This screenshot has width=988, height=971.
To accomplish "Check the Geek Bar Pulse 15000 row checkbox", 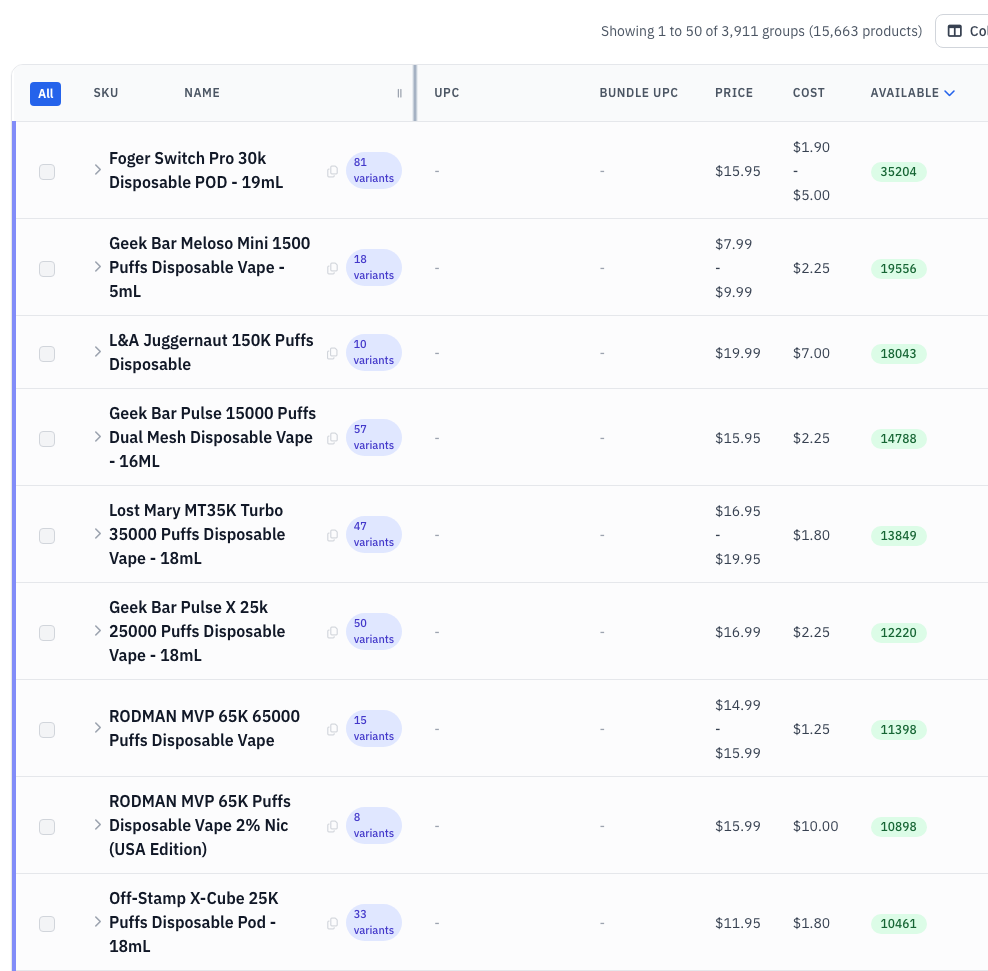I will coord(47,439).
